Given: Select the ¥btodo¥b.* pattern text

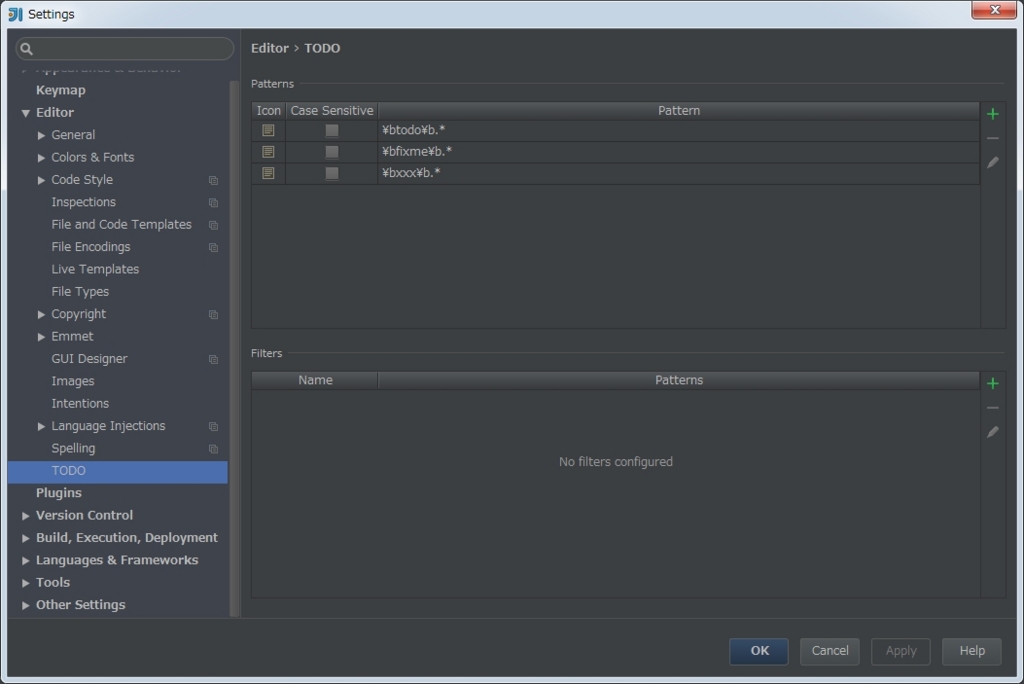Looking at the screenshot, I should tap(413, 130).
